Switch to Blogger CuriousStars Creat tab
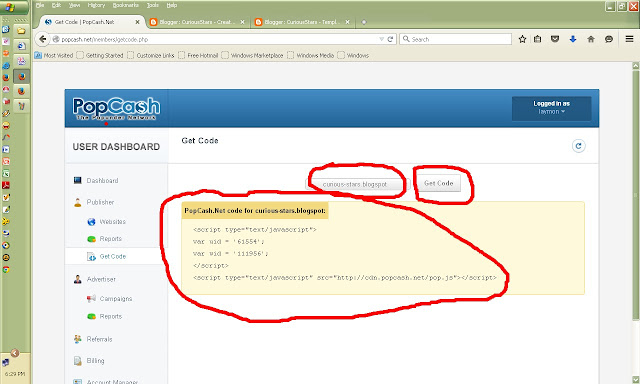 (x=197, y=22)
